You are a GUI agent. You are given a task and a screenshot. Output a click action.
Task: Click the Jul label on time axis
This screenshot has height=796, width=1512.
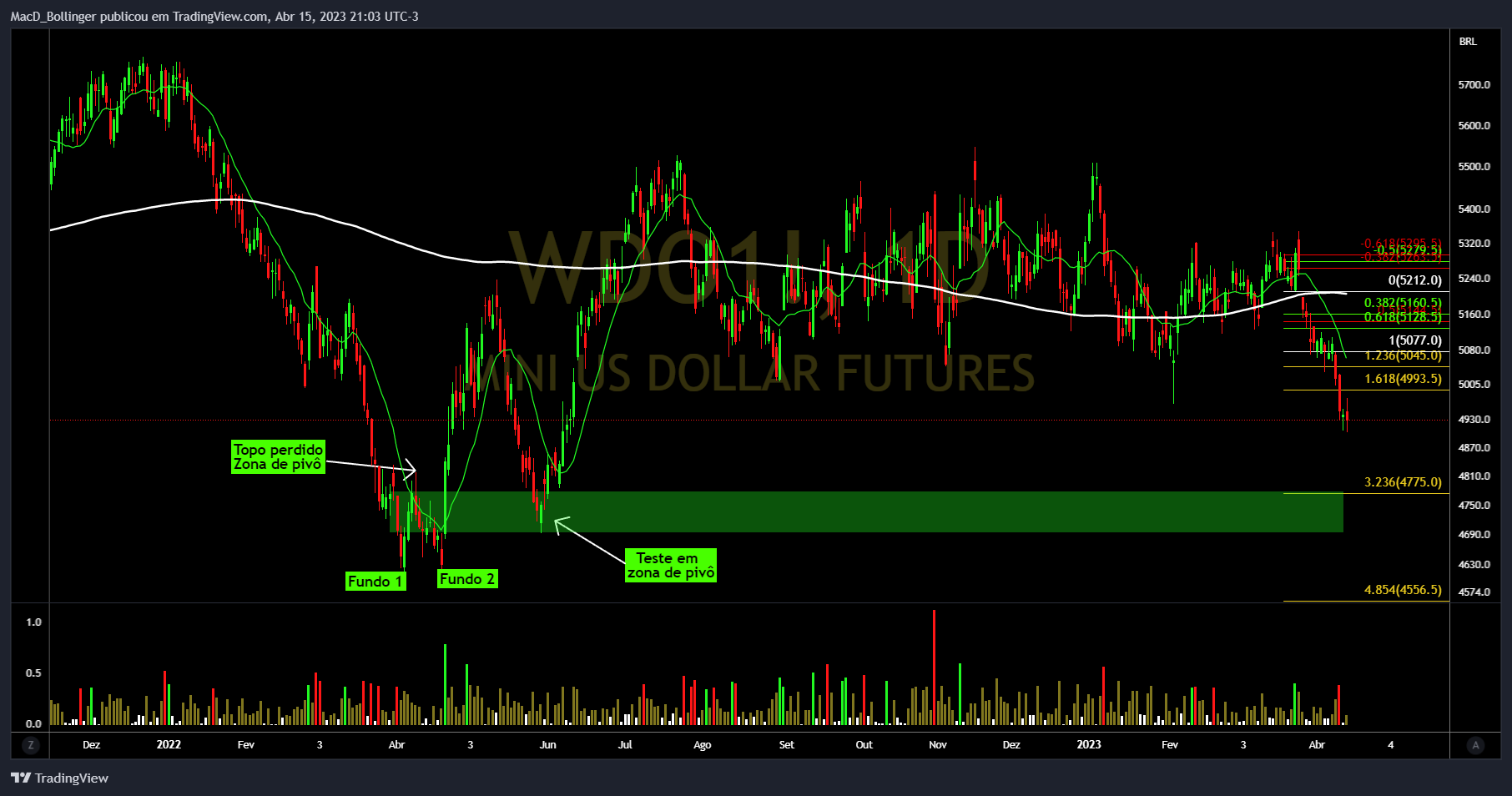click(625, 745)
